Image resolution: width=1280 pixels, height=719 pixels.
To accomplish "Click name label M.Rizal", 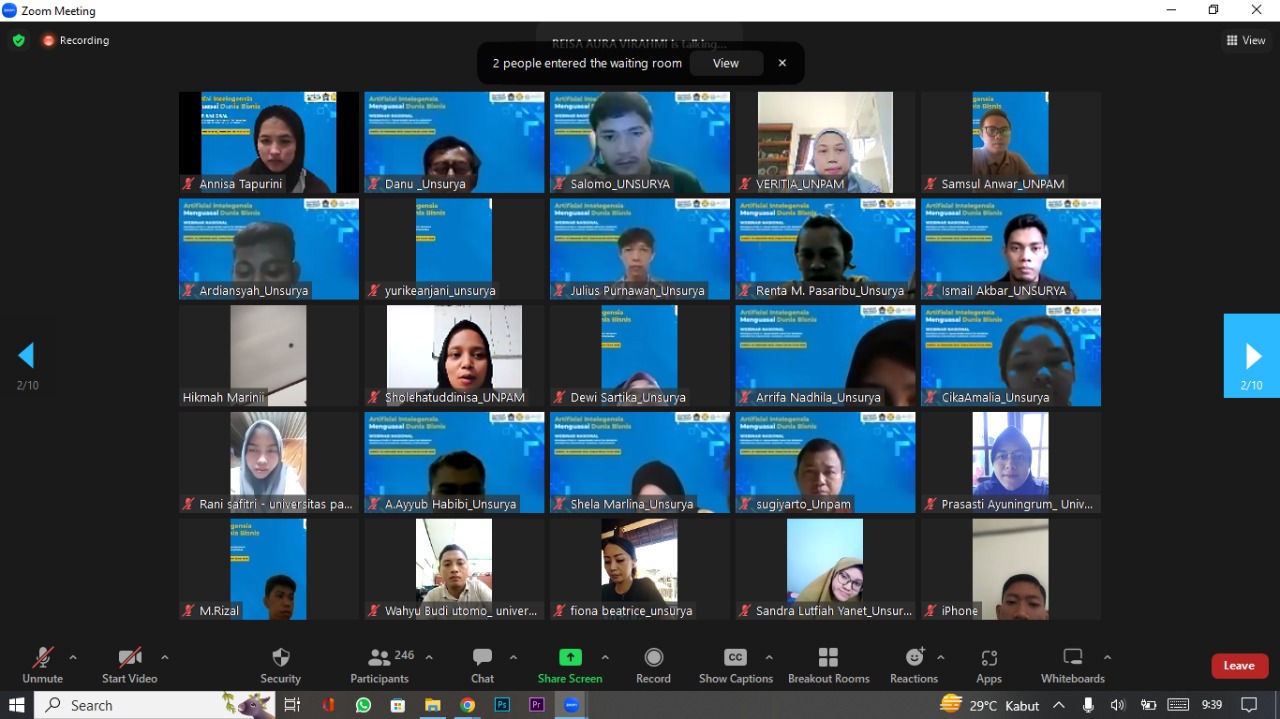I will click(x=219, y=611).
